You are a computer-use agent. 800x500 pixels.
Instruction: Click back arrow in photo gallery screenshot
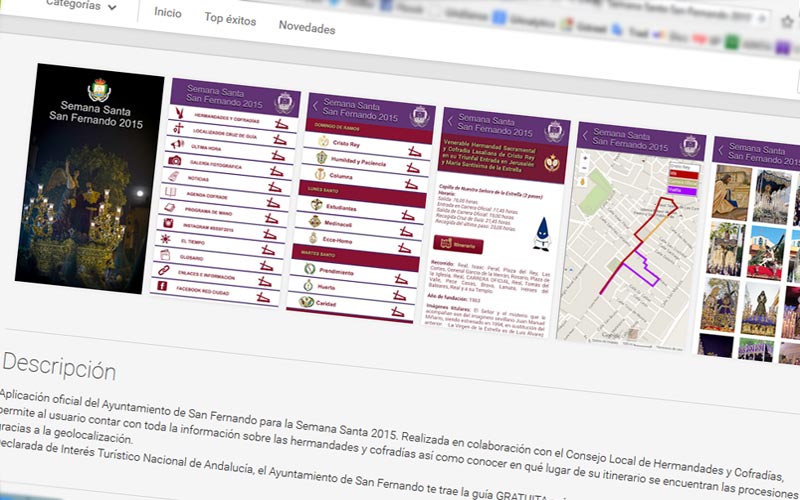[720, 150]
